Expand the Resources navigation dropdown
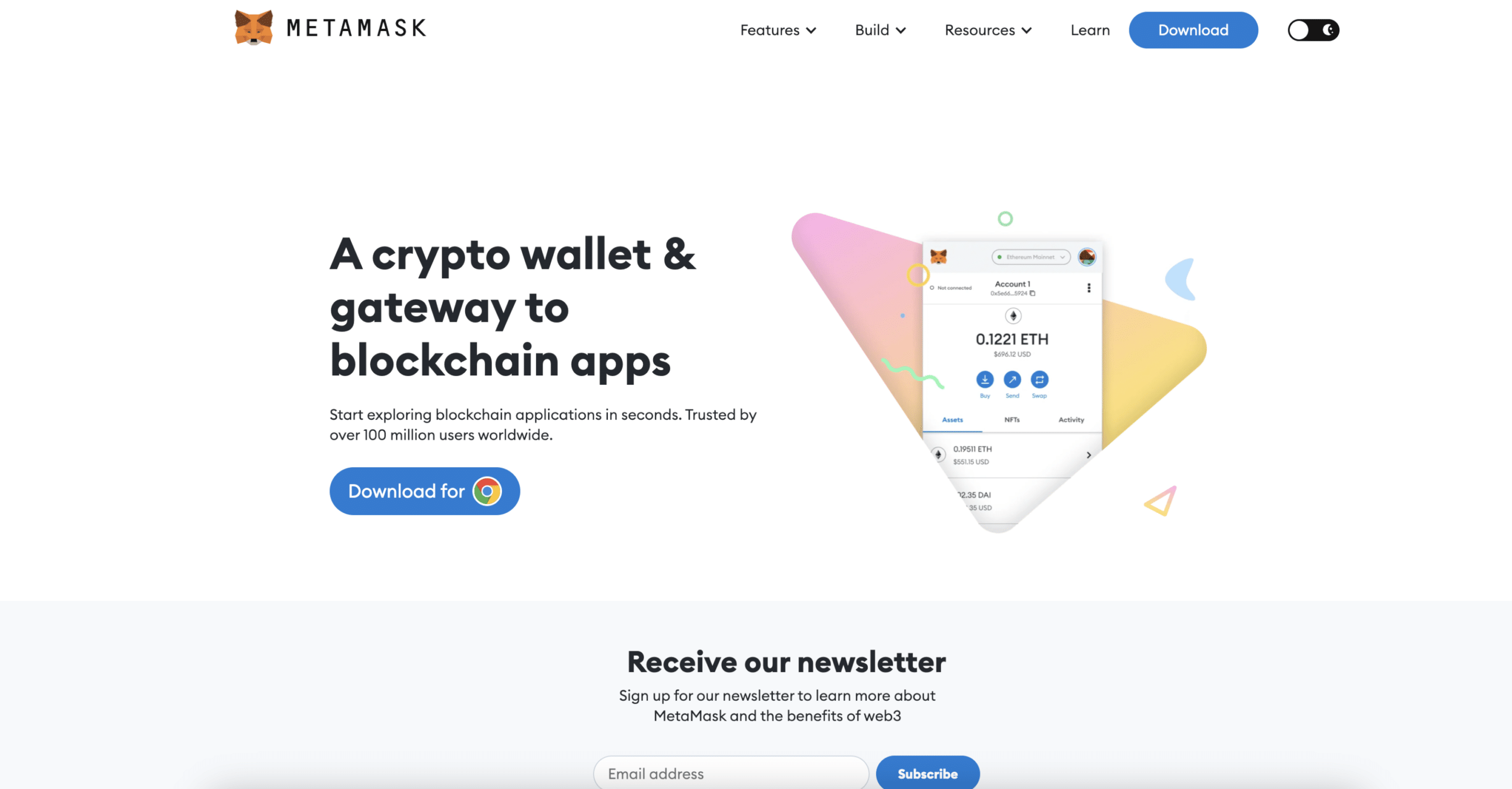This screenshot has width=1512, height=789. [x=989, y=29]
